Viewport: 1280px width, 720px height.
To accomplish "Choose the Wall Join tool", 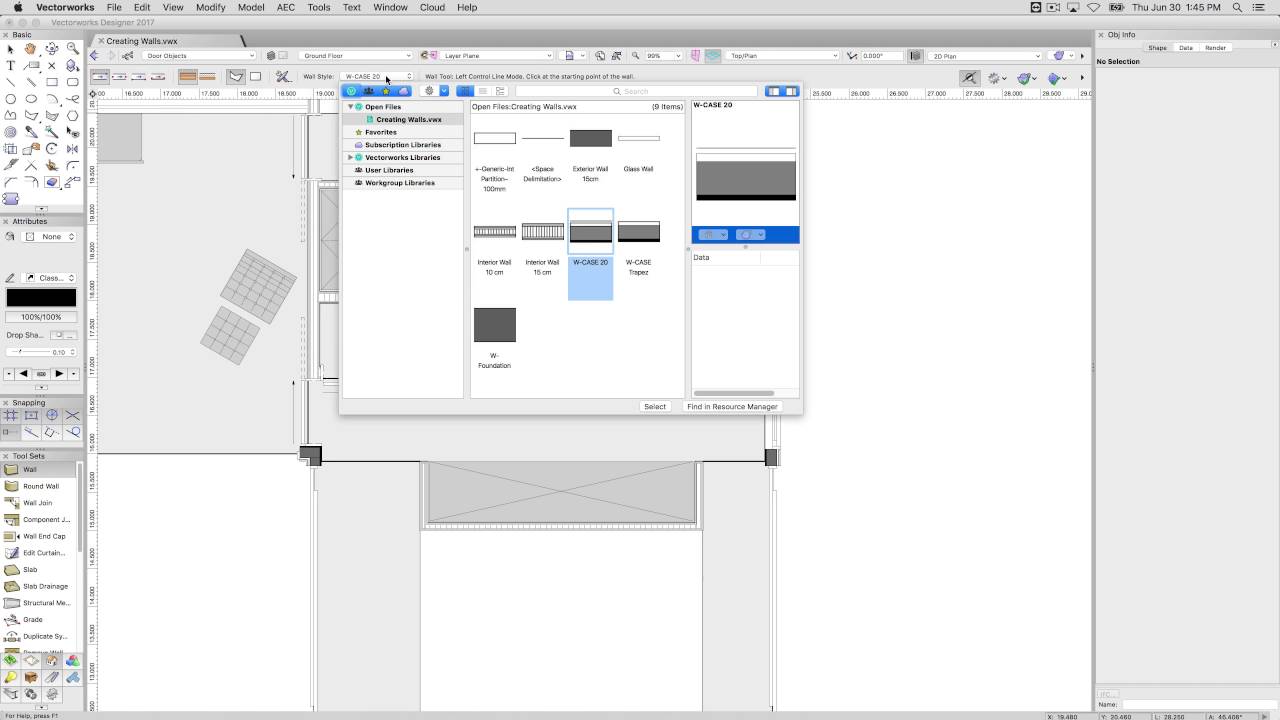I will pos(40,503).
